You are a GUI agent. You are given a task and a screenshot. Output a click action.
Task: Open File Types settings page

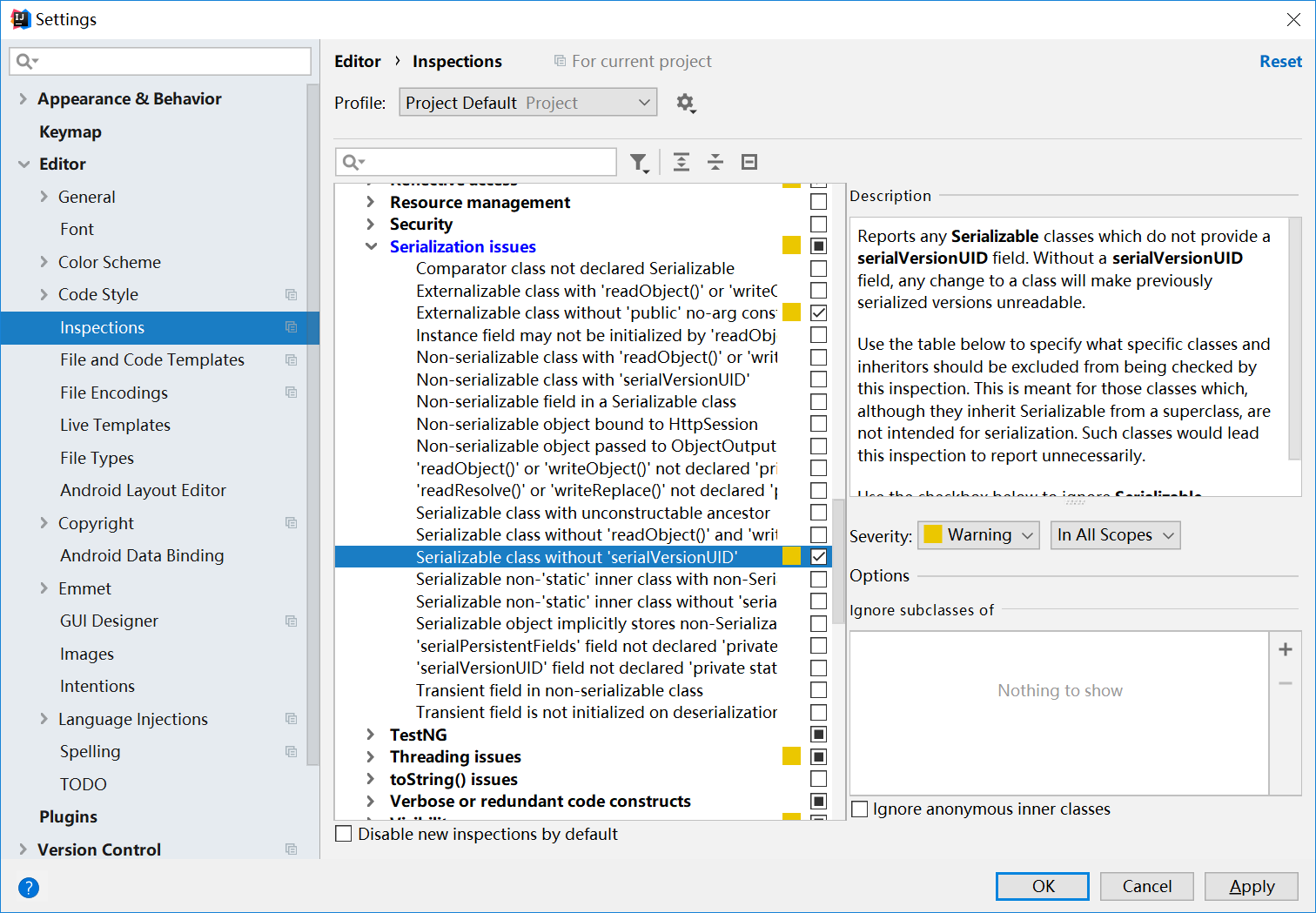tap(97, 458)
